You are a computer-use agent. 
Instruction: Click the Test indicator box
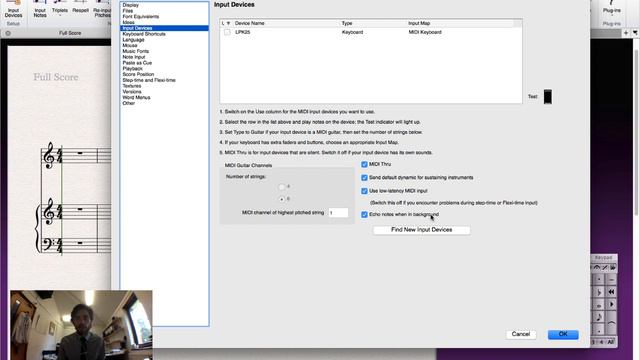548,97
